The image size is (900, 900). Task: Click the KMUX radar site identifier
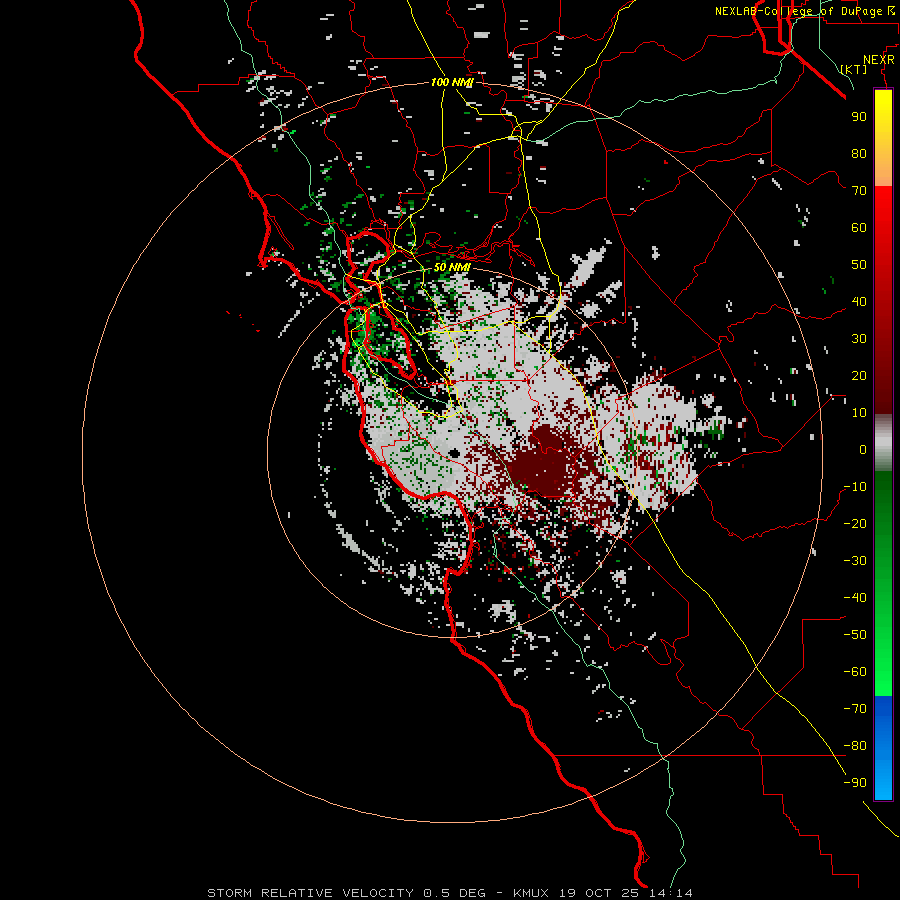(x=531, y=893)
